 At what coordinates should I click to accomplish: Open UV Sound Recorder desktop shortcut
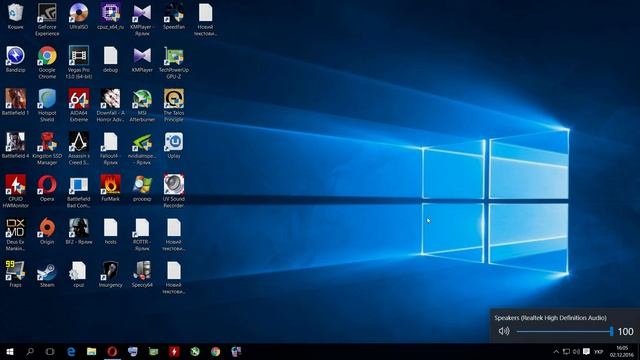[x=174, y=191]
